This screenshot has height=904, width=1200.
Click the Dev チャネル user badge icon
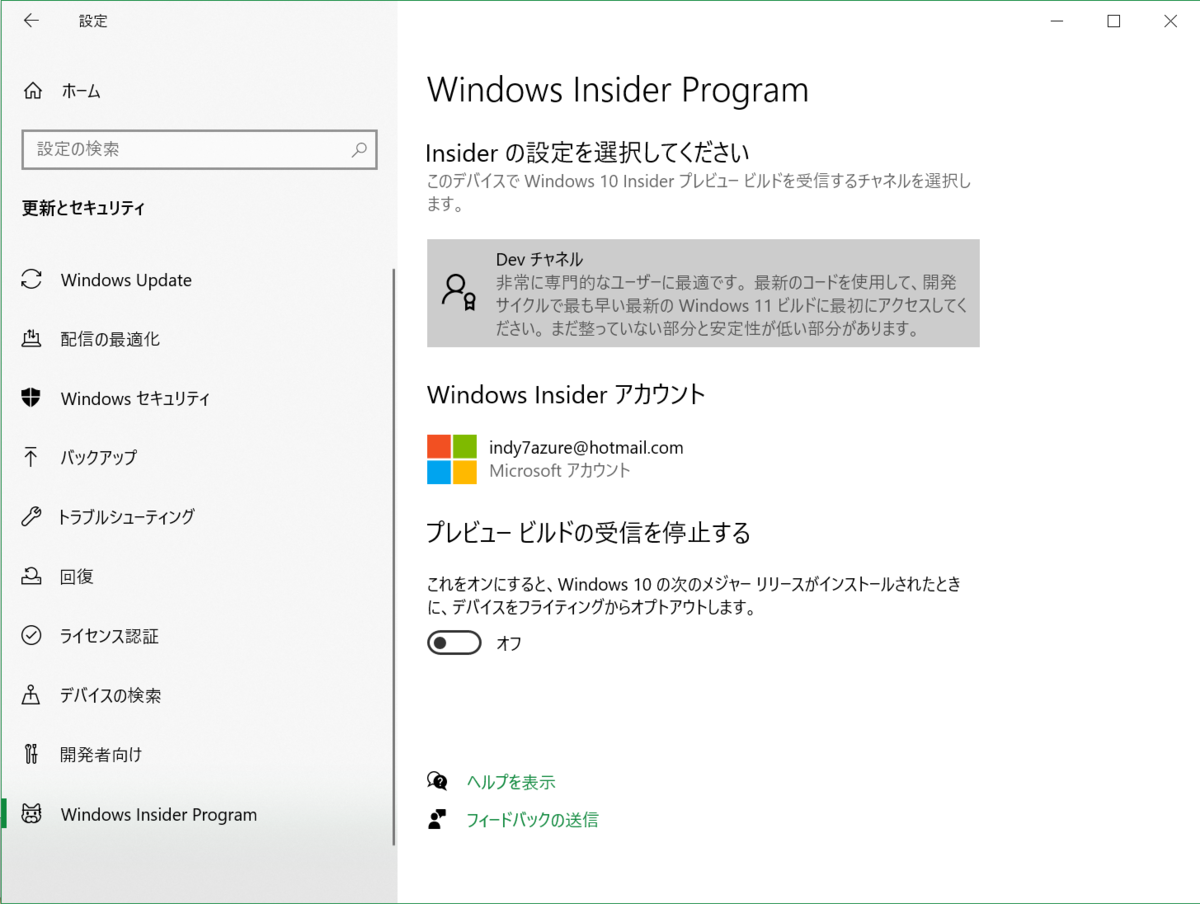(459, 291)
